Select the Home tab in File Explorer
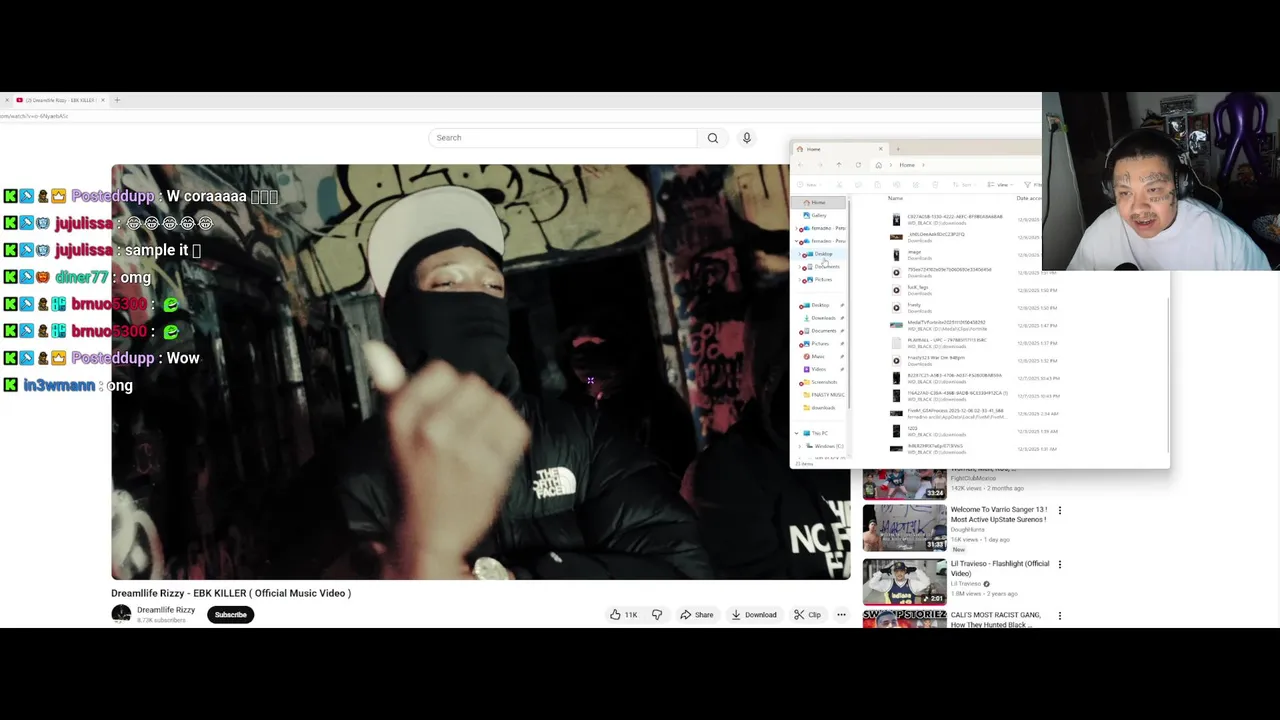The image size is (1280, 720). (840, 149)
